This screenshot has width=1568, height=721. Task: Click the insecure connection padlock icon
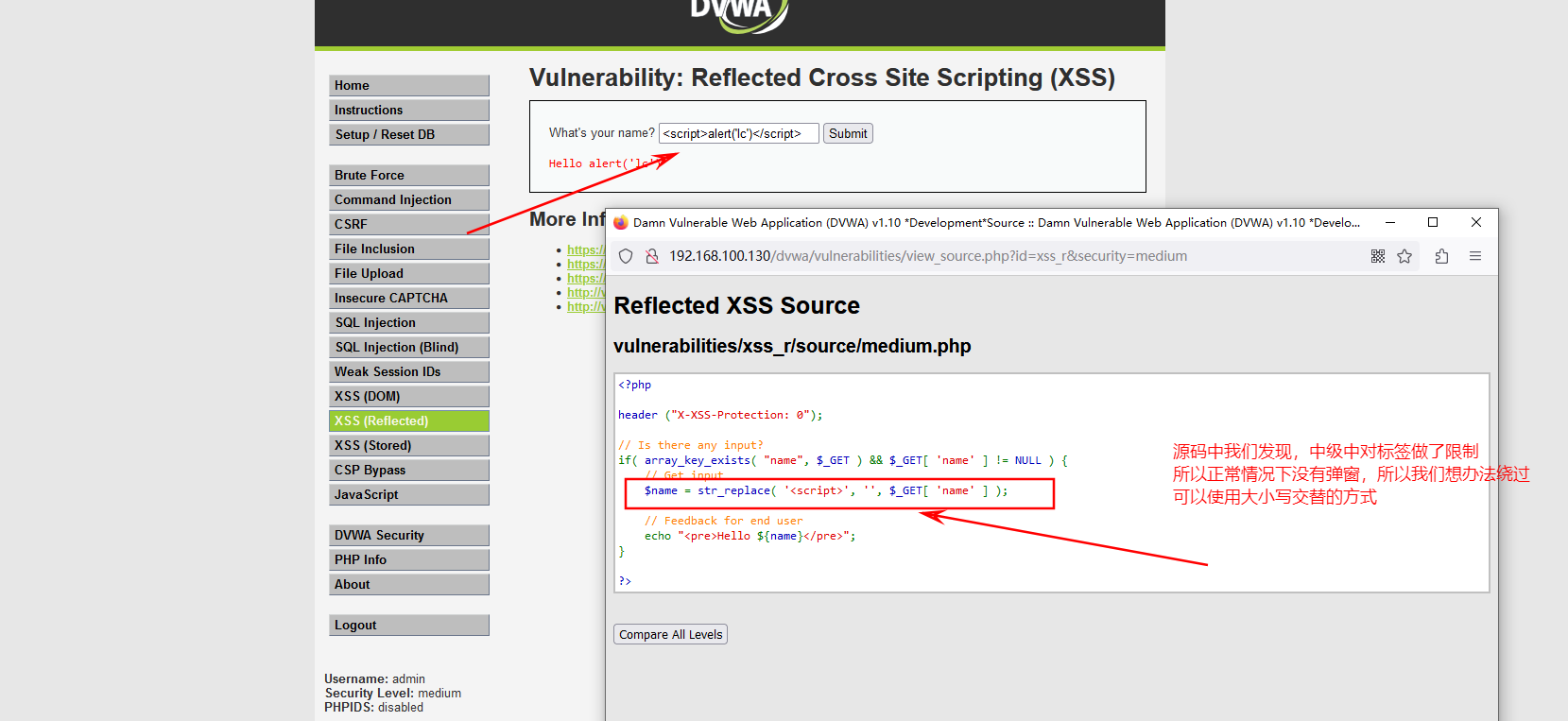pos(651,256)
